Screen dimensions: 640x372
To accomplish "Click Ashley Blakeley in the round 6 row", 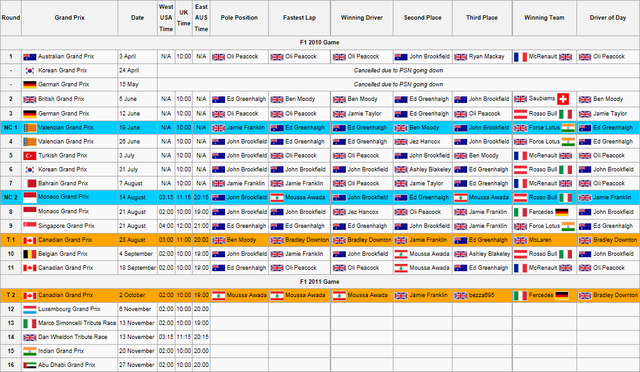I will [430, 169].
